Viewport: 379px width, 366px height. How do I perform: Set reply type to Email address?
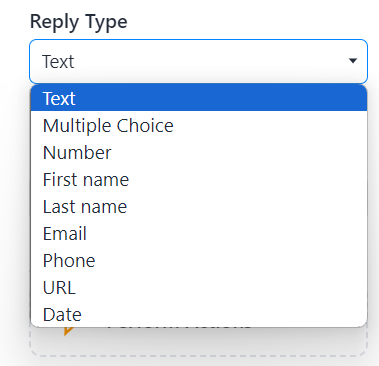tap(199, 234)
